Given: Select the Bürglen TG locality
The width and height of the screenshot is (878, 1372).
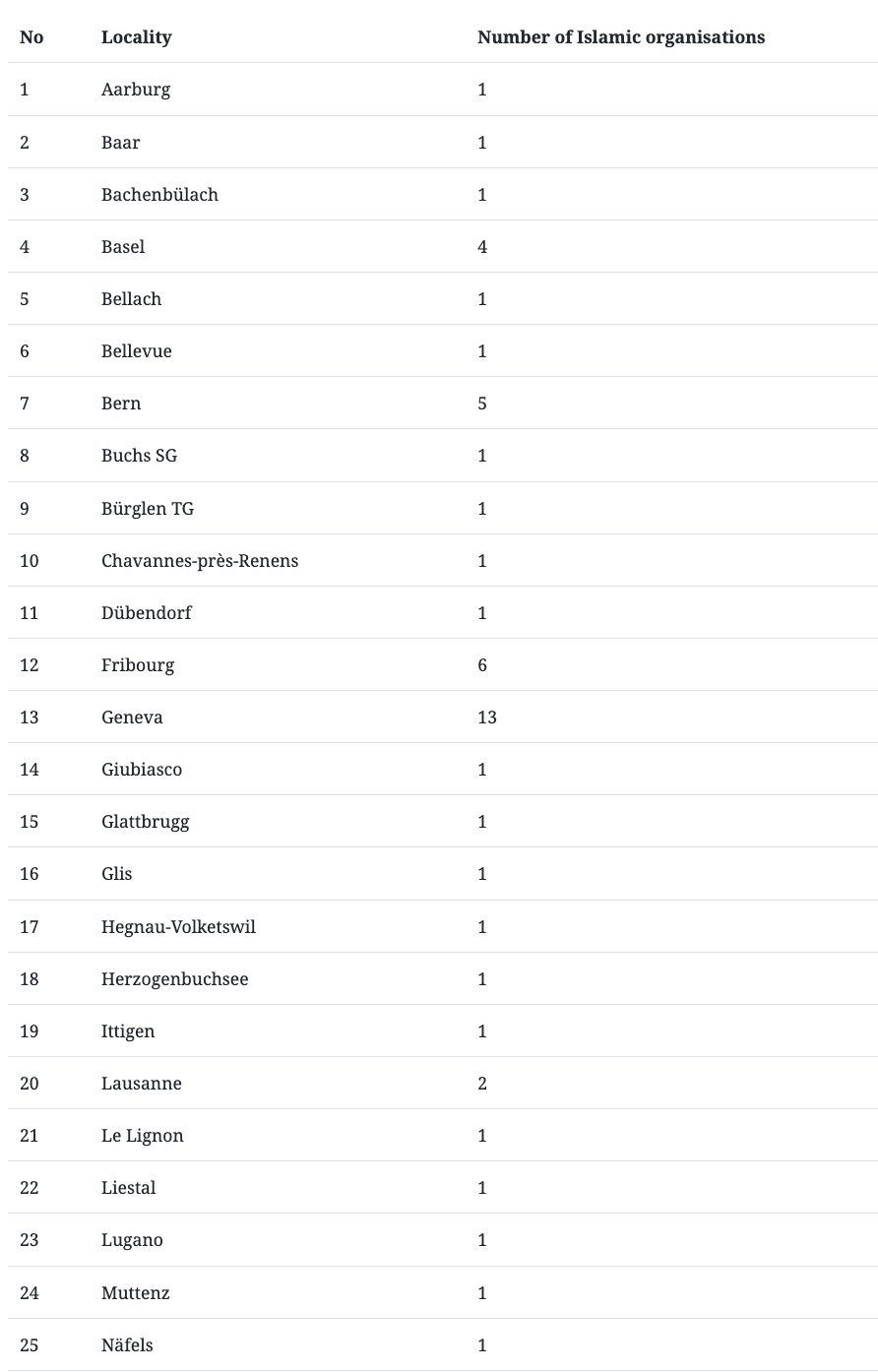Looking at the screenshot, I should coord(148,509).
